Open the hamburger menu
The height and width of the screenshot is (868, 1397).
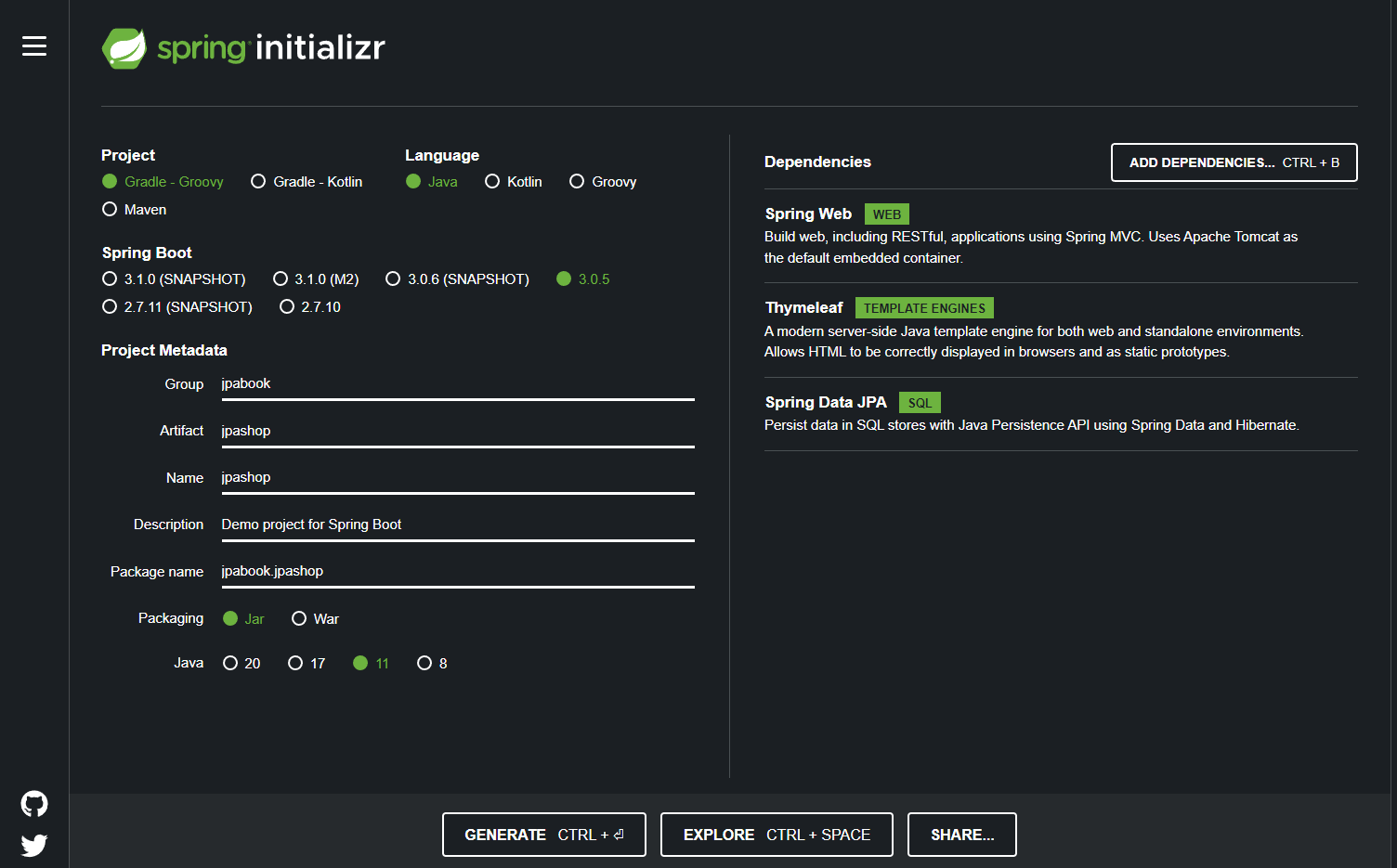click(34, 46)
